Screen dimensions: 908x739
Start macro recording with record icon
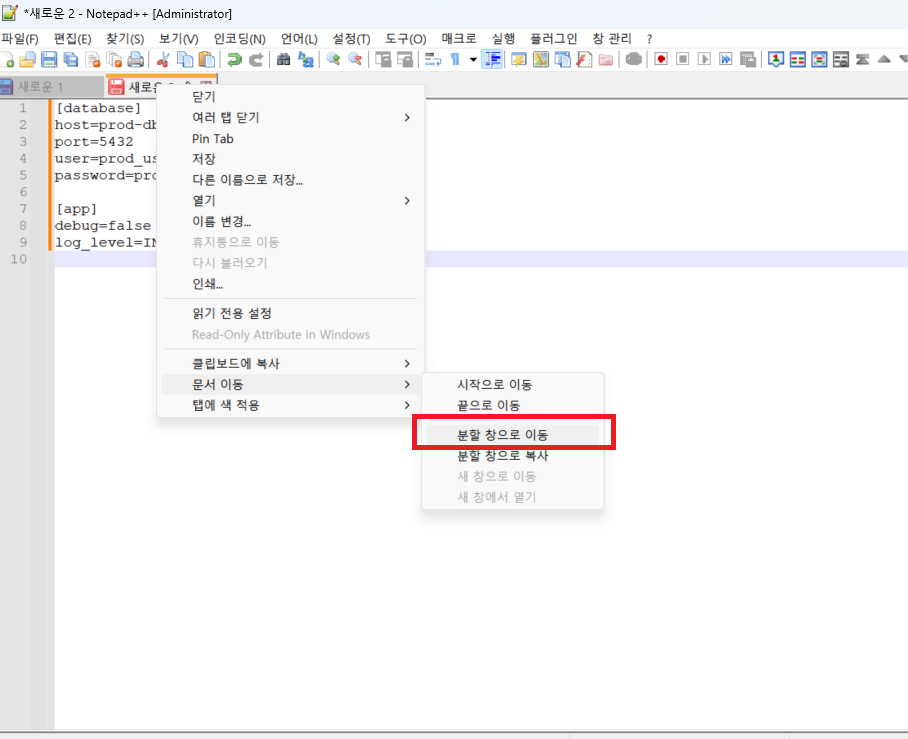point(662,60)
